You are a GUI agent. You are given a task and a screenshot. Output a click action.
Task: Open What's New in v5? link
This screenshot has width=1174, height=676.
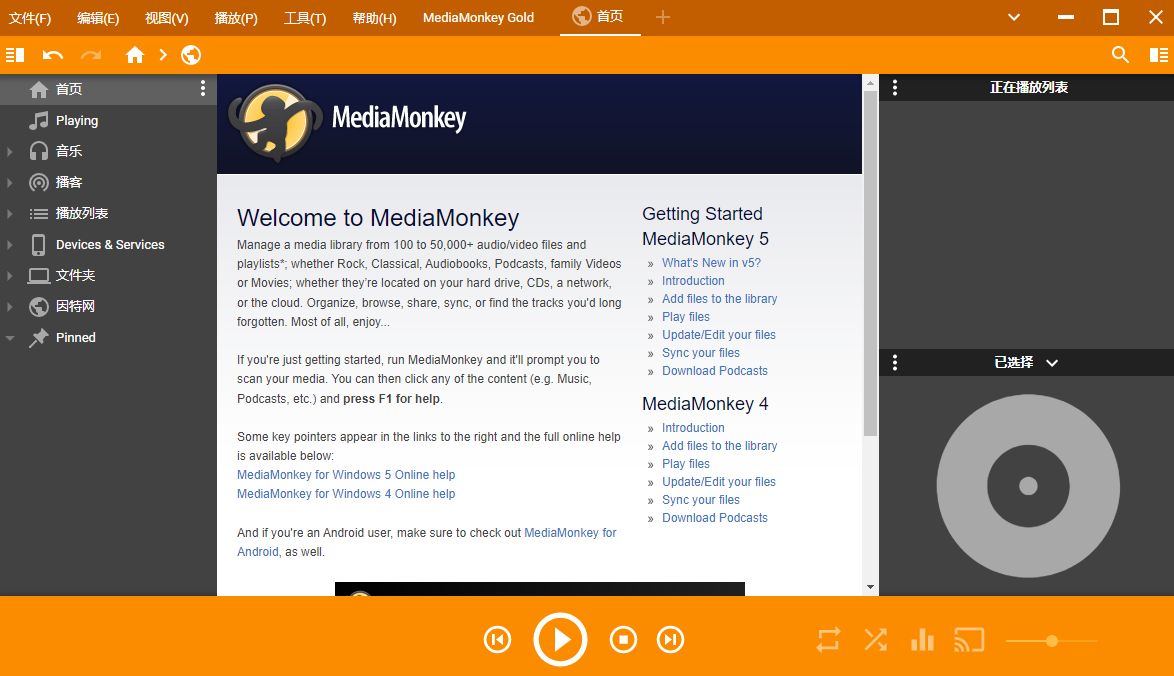tap(711, 263)
